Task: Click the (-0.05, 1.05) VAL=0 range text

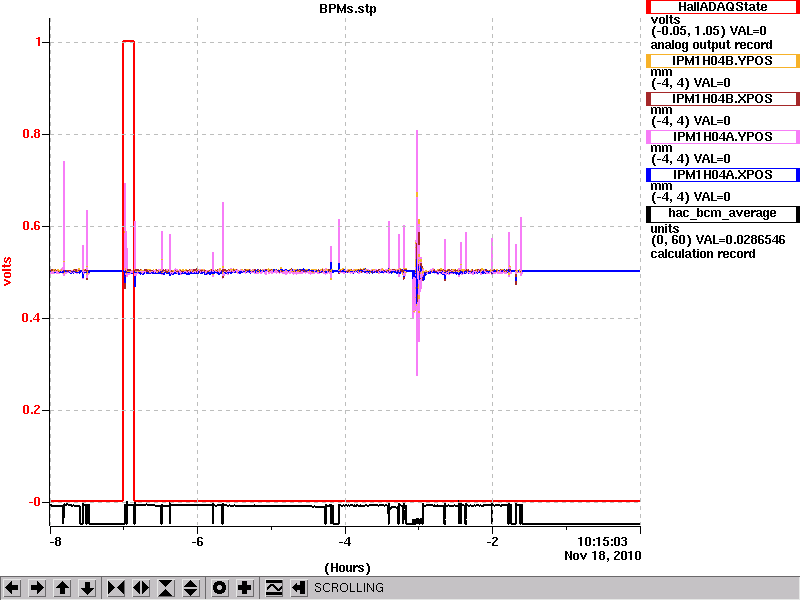Action: pos(709,31)
